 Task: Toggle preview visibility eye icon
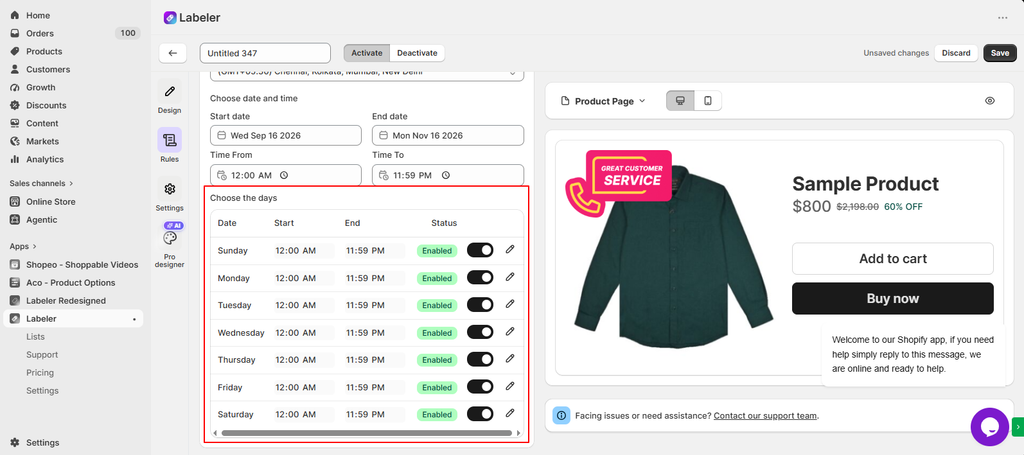pyautogui.click(x=990, y=101)
